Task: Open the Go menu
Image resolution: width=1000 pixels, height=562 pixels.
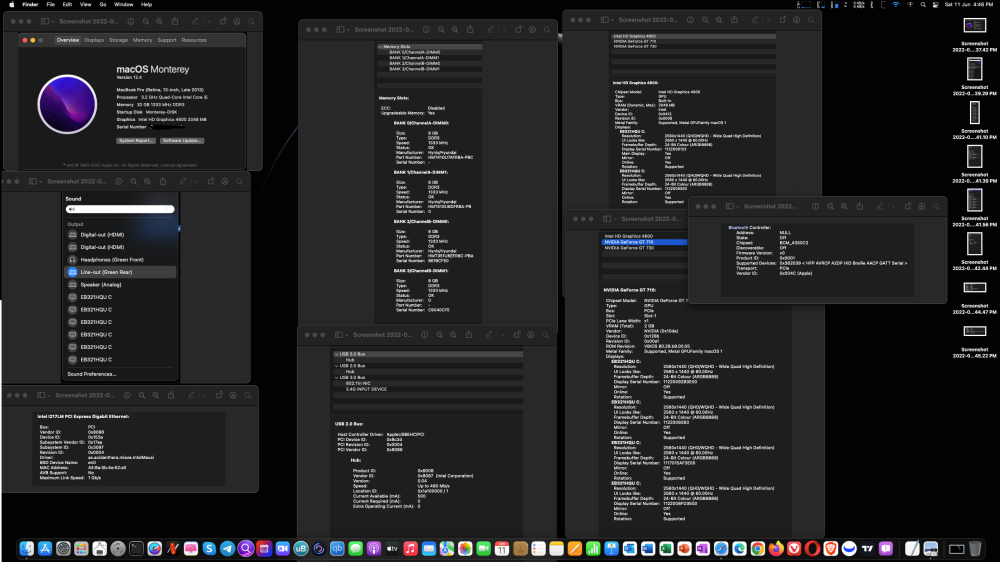Action: tap(103, 4)
